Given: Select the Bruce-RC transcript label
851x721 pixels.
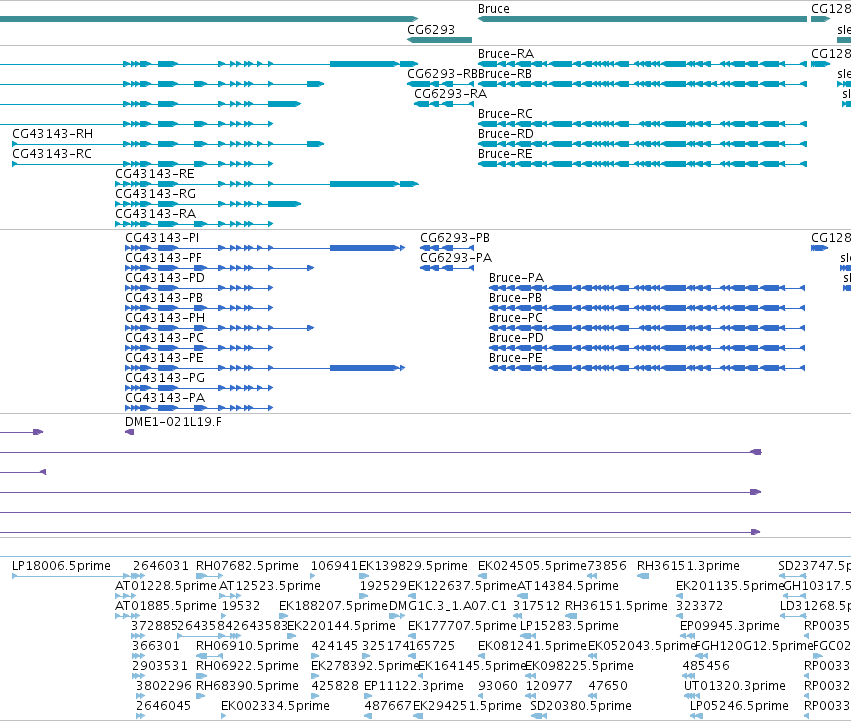Looking at the screenshot, I should [505, 114].
